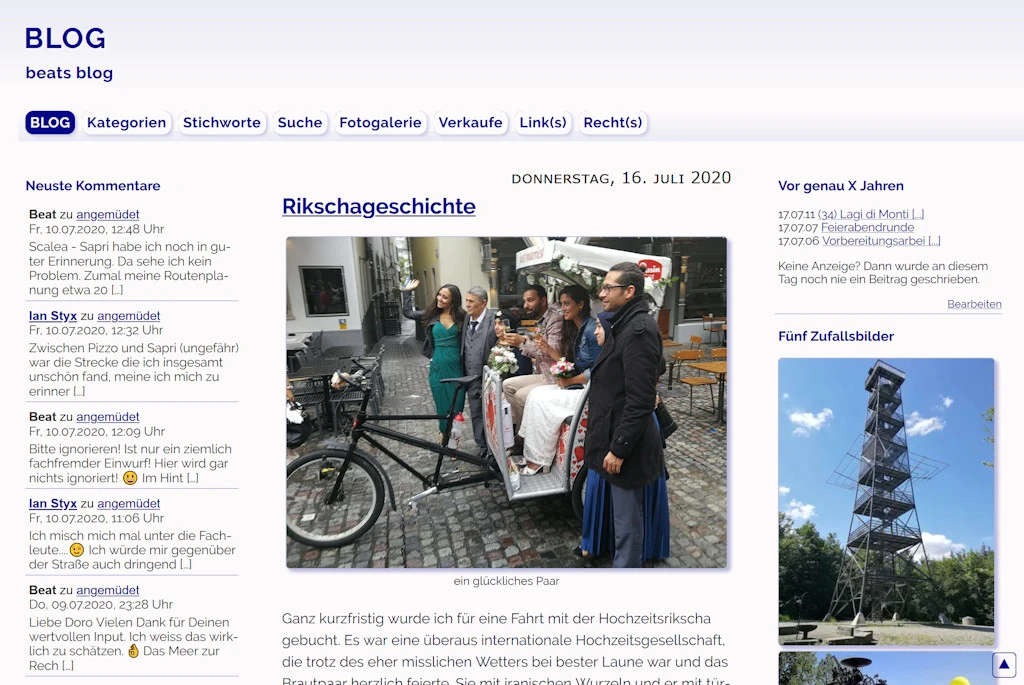The width and height of the screenshot is (1024, 685).
Task: Select the active BLOG nav button
Action: point(50,123)
